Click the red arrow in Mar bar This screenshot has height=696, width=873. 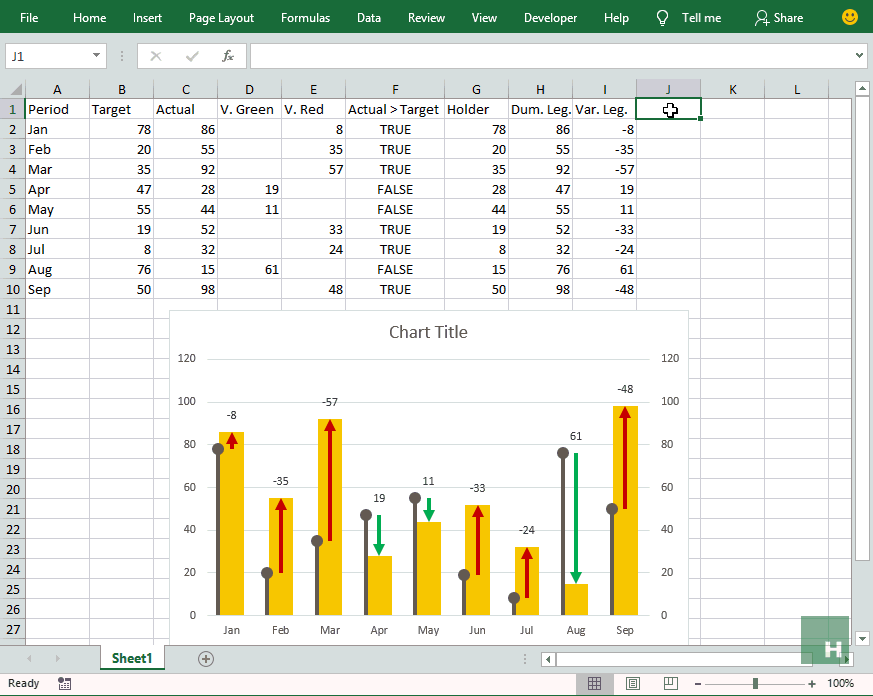click(x=330, y=481)
